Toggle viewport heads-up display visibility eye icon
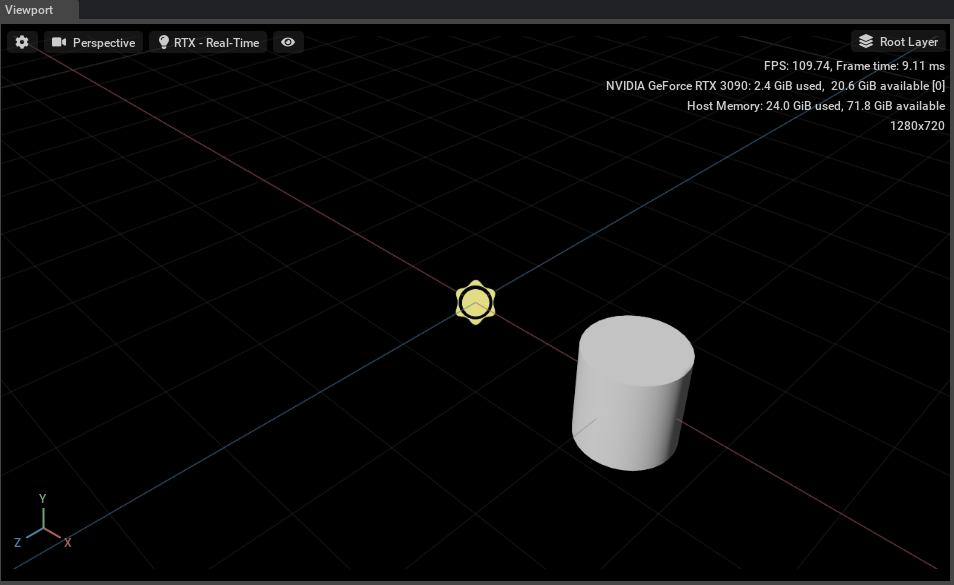Image resolution: width=954 pixels, height=585 pixels. [288, 42]
